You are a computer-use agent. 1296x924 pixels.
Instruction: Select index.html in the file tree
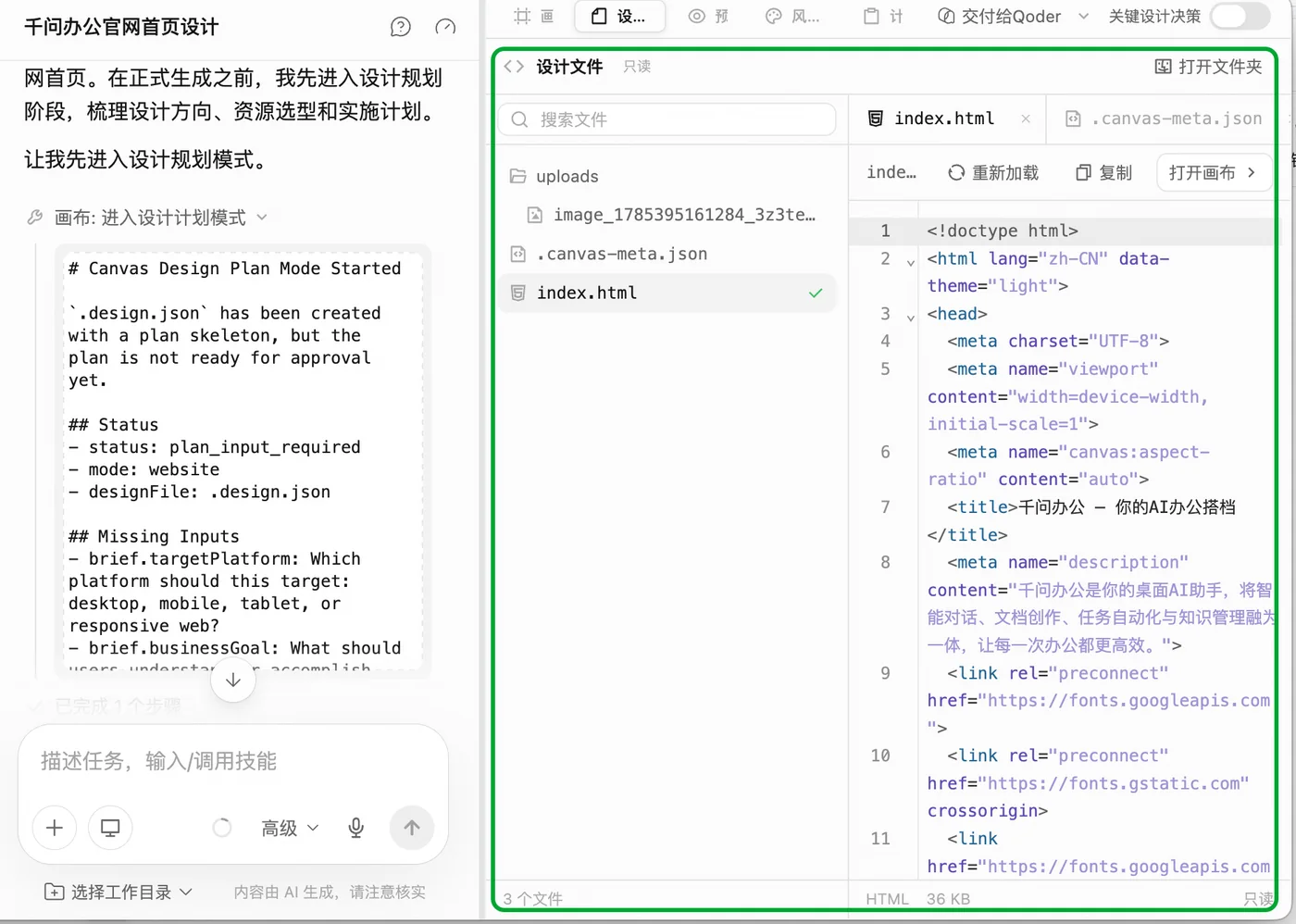667,293
